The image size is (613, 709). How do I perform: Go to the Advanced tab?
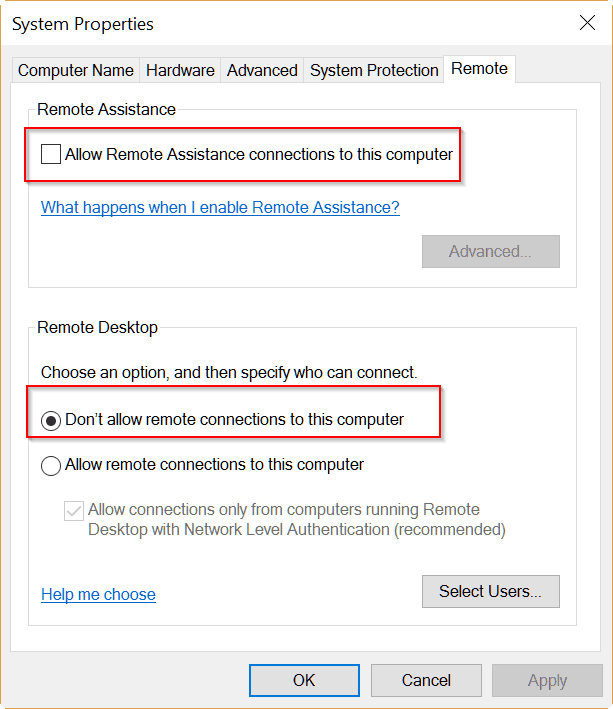tap(262, 71)
